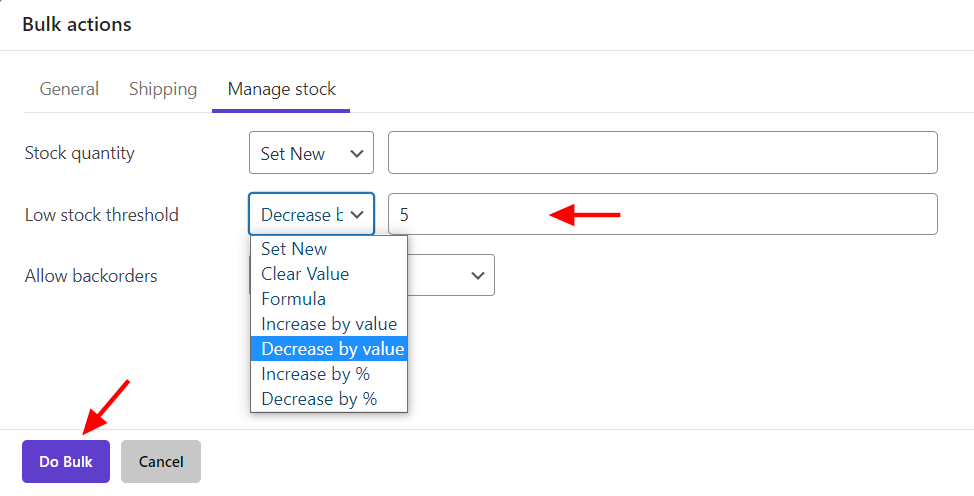The height and width of the screenshot is (496, 974).
Task: Focus the Low stock threshold value field
Action: point(662,214)
